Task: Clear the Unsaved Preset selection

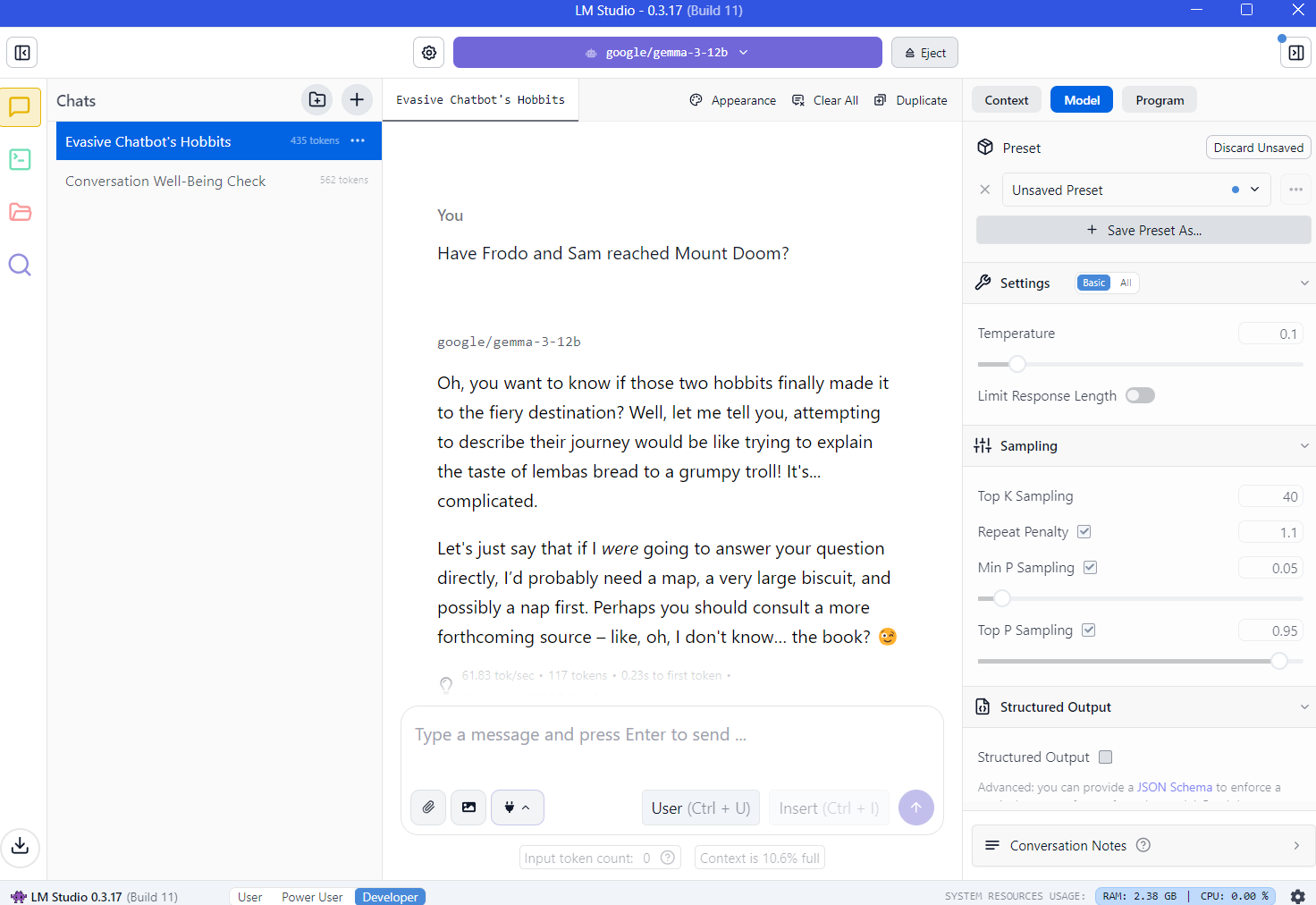Action: pos(984,190)
